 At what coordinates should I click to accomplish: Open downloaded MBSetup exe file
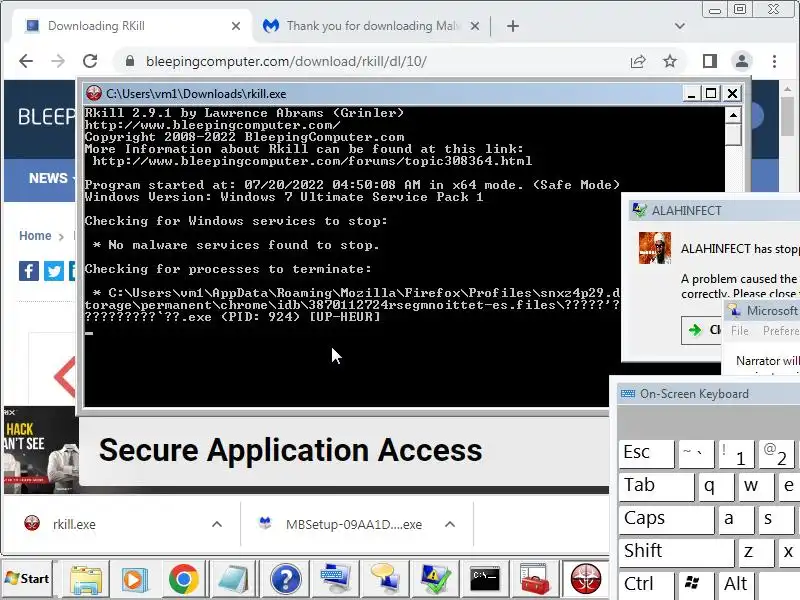tap(354, 524)
